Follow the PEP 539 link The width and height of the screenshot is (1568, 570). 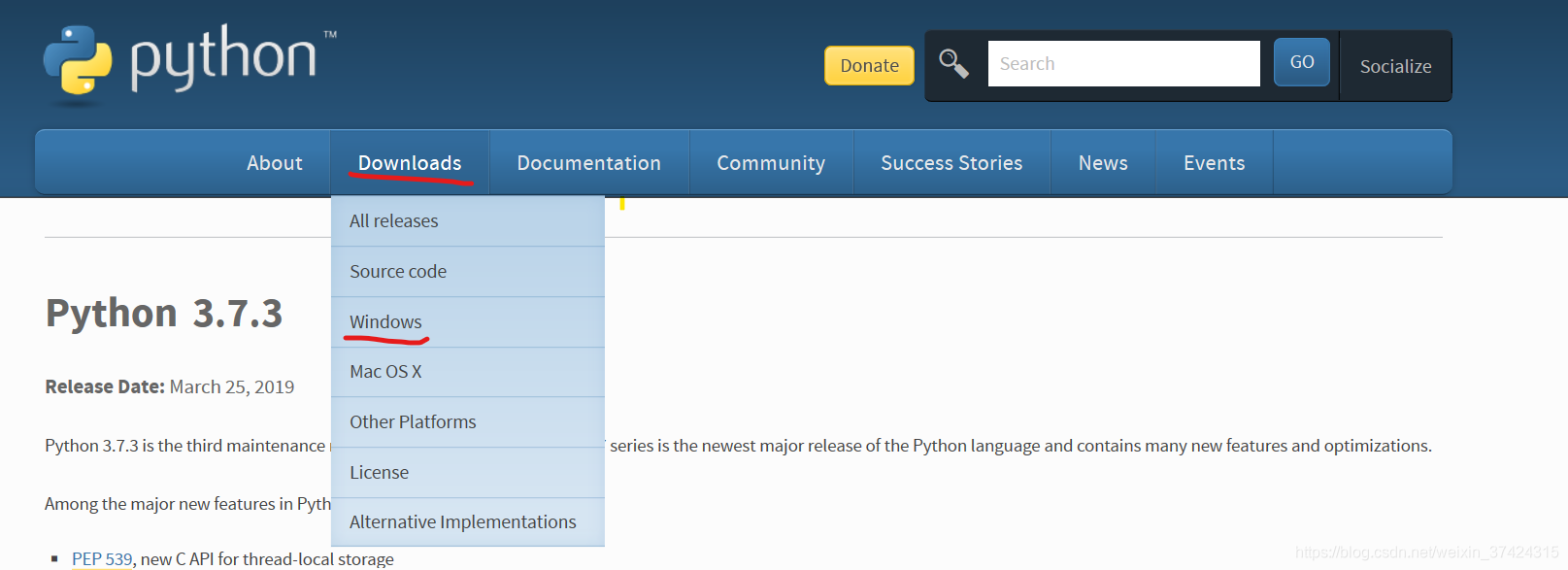tap(102, 559)
